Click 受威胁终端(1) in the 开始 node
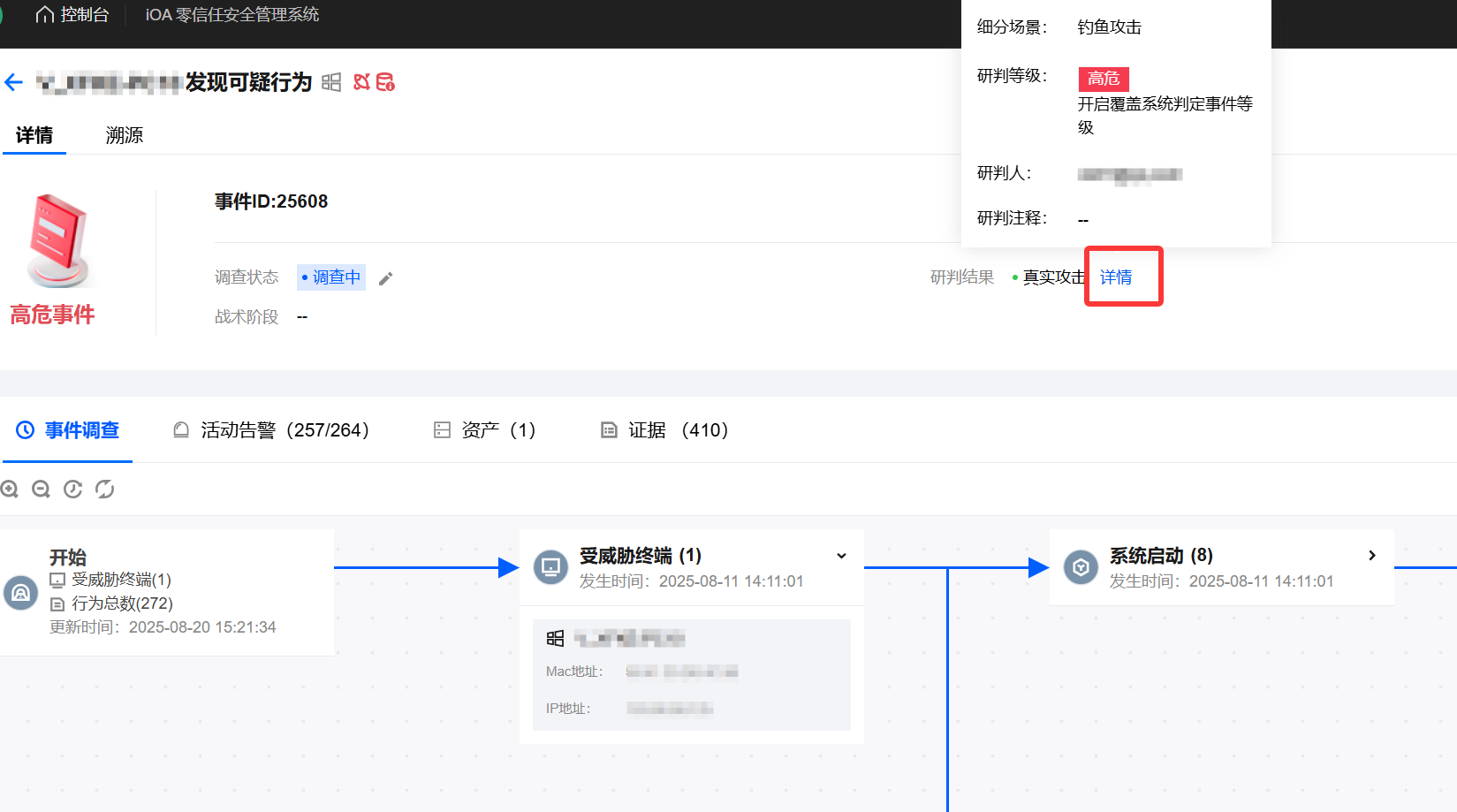The width and height of the screenshot is (1457, 812). [110, 580]
